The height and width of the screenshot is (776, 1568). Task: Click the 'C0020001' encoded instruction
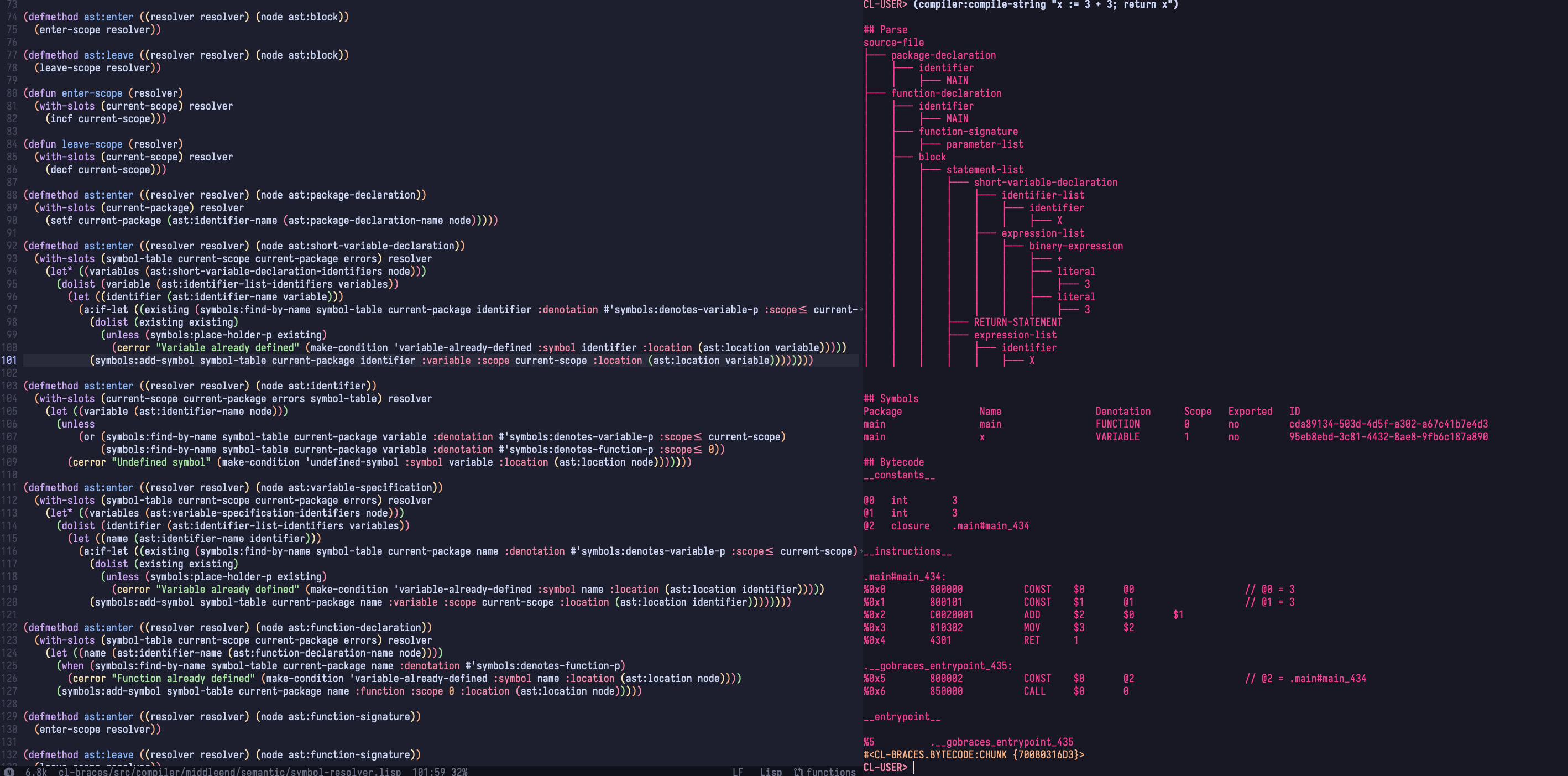point(952,614)
